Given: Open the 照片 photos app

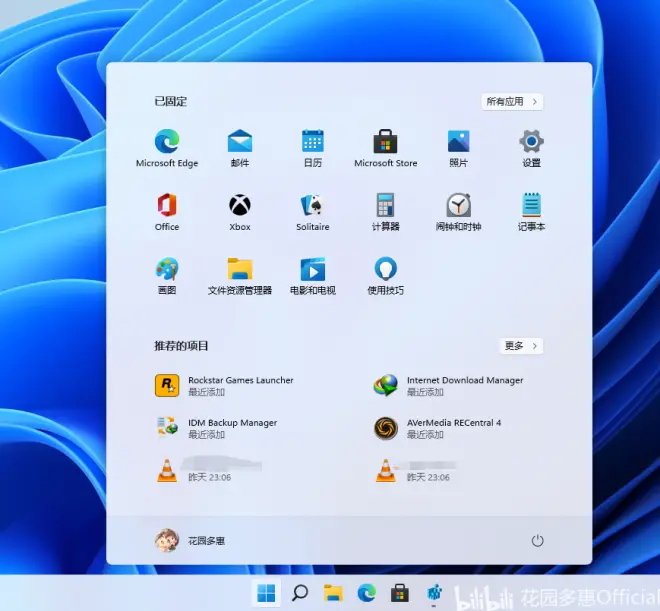Looking at the screenshot, I should click(x=458, y=148).
